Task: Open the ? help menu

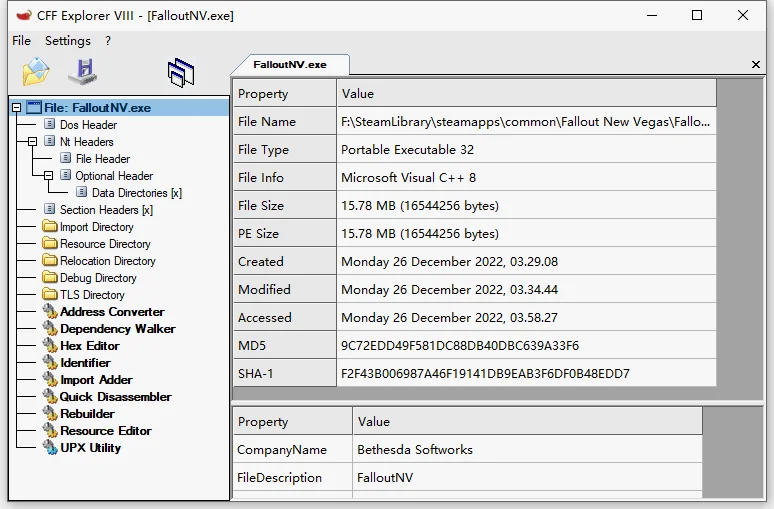Action: tap(108, 41)
